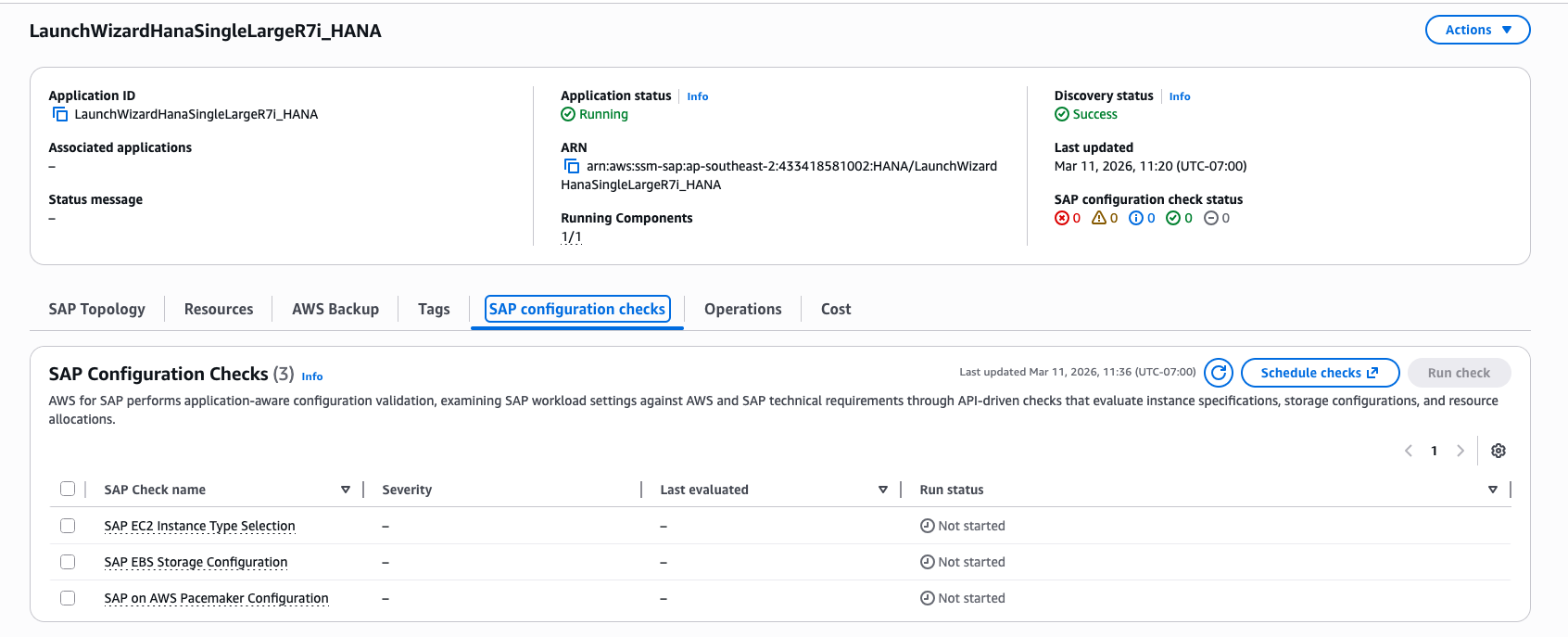Viewport: 1568px width, 637px height.
Task: Open table preferences gear icon
Action: 1498,451
